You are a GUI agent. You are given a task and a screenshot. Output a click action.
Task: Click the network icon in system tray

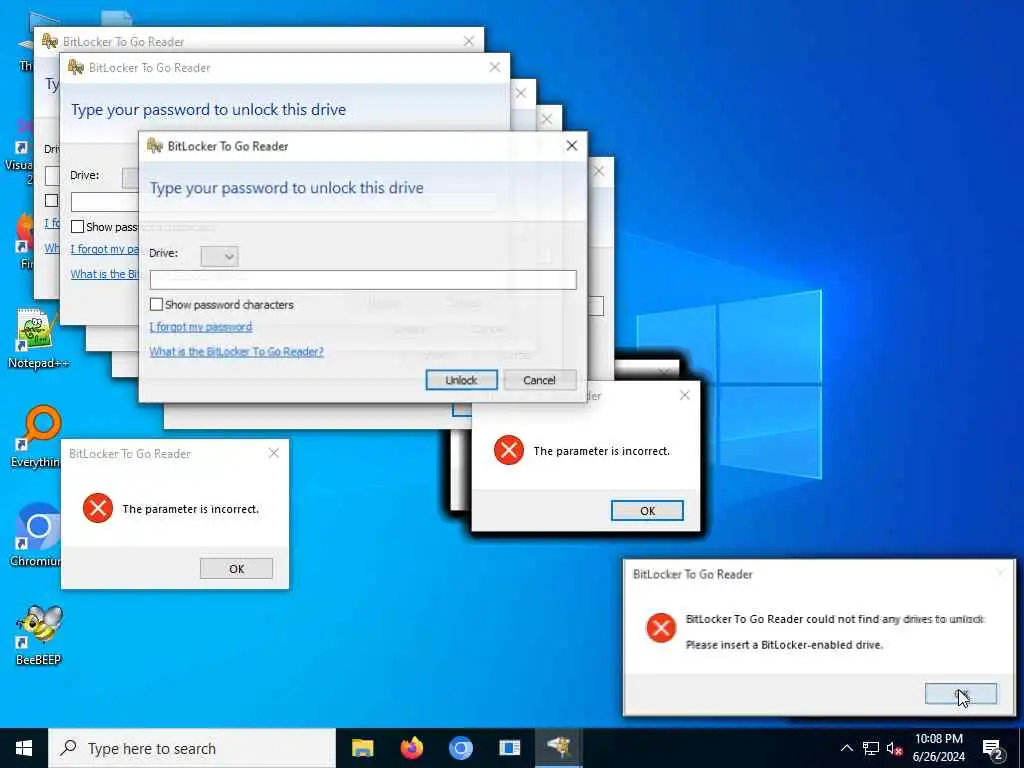[x=871, y=748]
